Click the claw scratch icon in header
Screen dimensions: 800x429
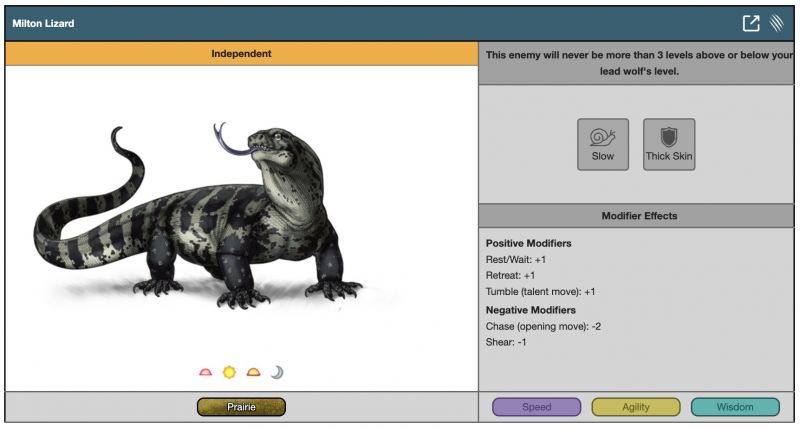[x=777, y=23]
